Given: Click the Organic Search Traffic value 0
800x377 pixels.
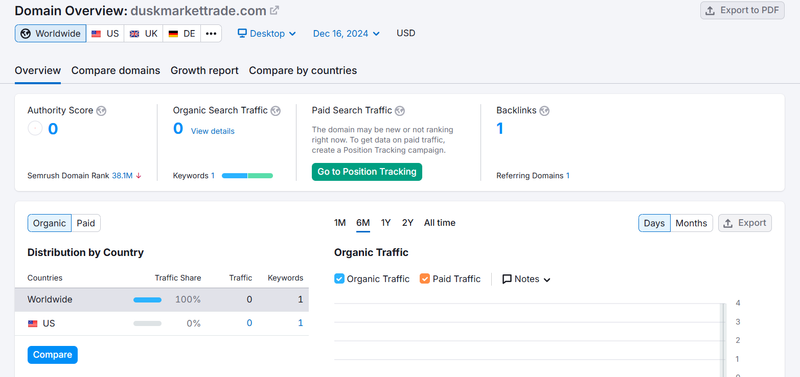Looking at the screenshot, I should tap(178, 129).
